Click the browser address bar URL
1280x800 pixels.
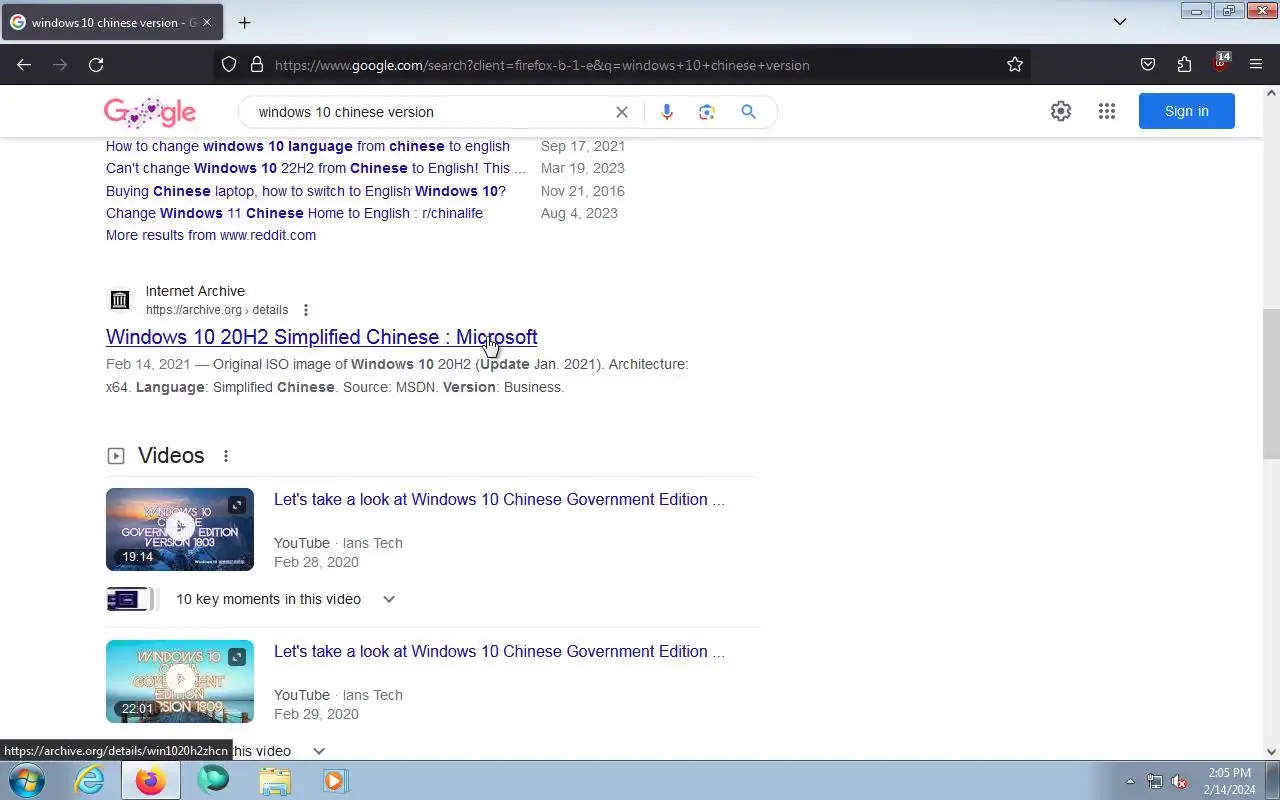pyautogui.click(x=542, y=65)
